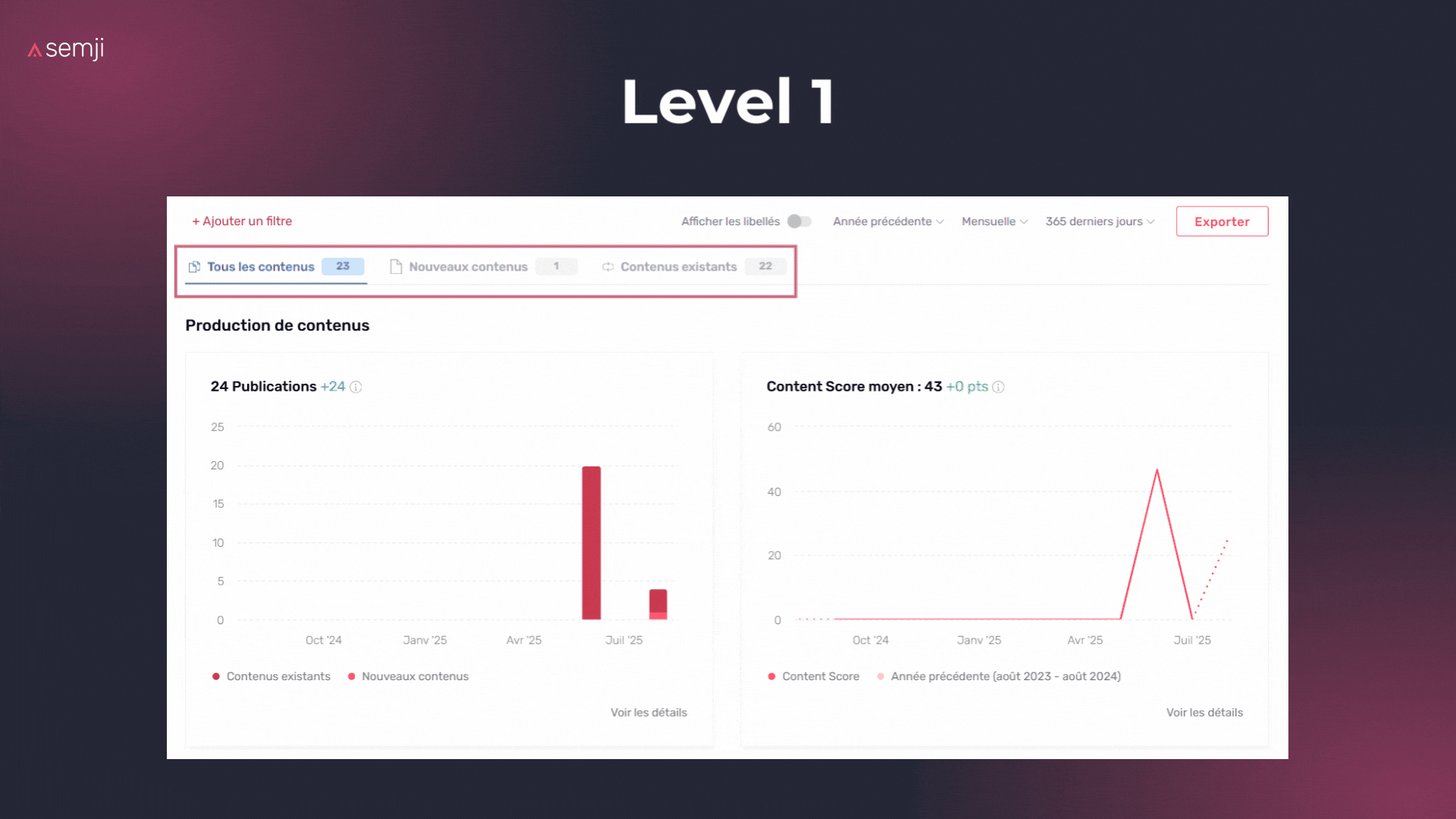
Task: Click the tall bar in Publications chart
Action: point(591,543)
